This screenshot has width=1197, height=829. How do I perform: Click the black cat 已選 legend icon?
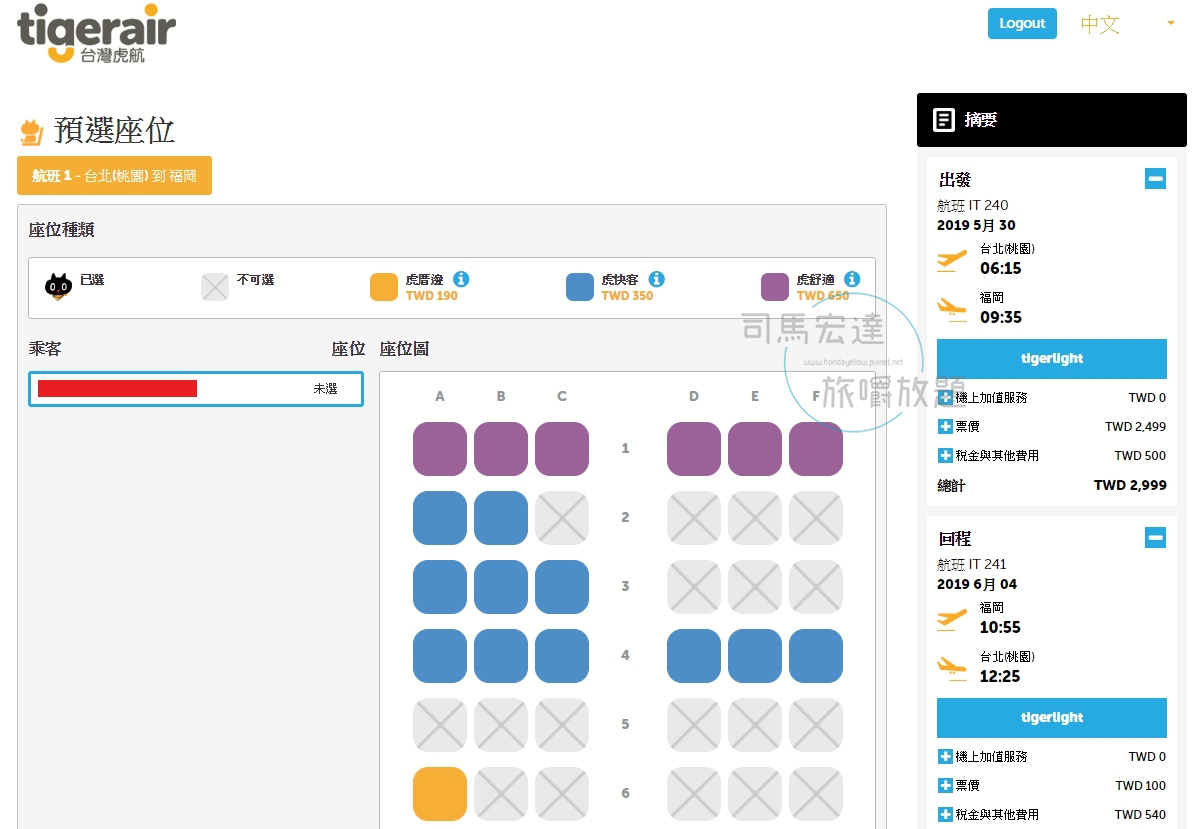point(59,286)
